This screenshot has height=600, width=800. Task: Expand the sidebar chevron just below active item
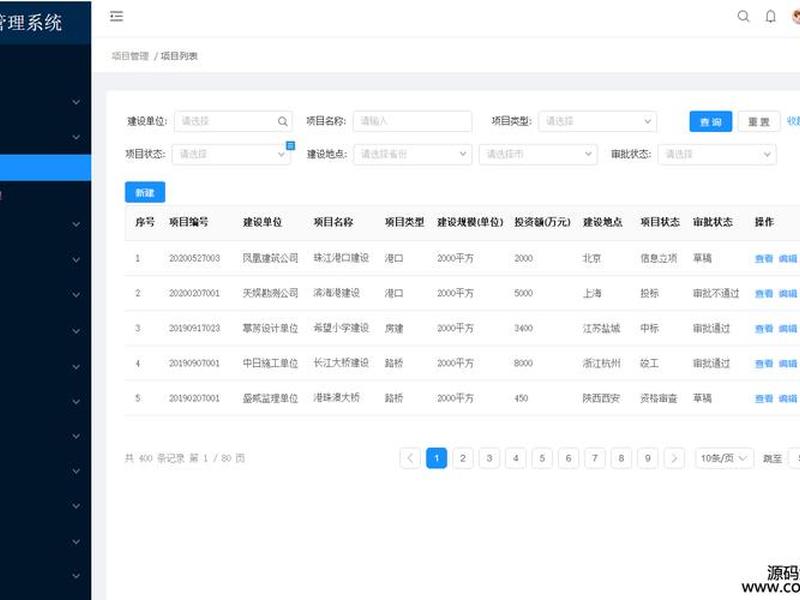tap(76, 224)
